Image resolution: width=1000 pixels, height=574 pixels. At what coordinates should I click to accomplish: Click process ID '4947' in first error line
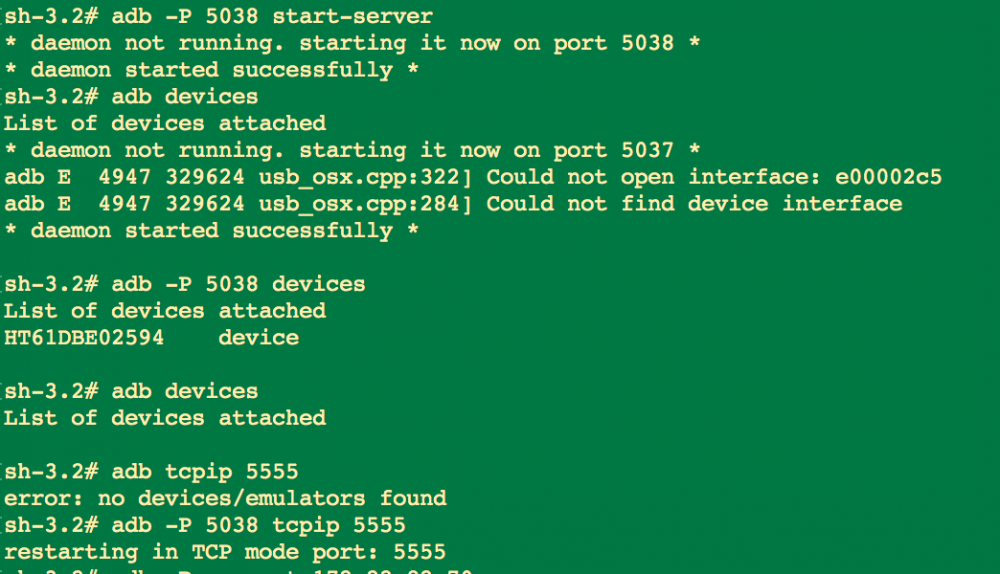tap(124, 177)
